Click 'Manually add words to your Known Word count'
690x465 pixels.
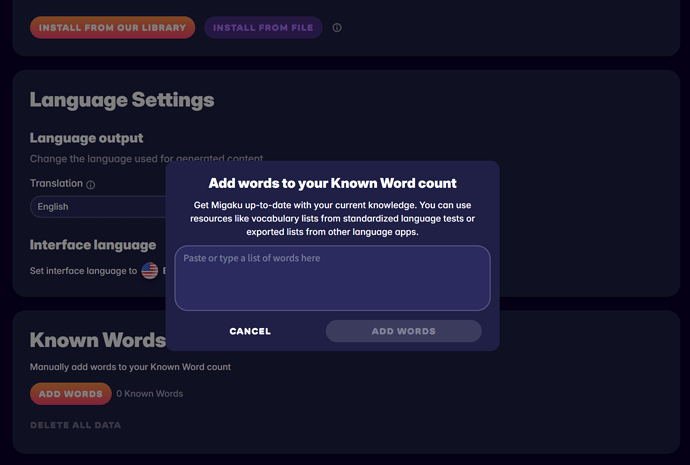pos(130,367)
